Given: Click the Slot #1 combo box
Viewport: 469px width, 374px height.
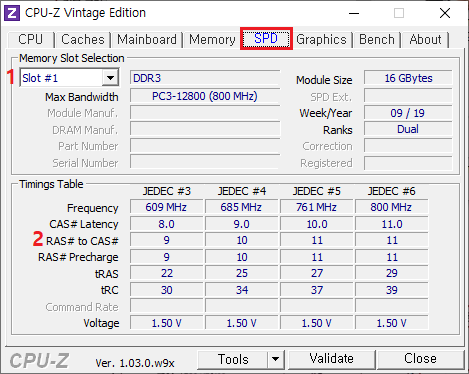Looking at the screenshot, I should (69, 78).
